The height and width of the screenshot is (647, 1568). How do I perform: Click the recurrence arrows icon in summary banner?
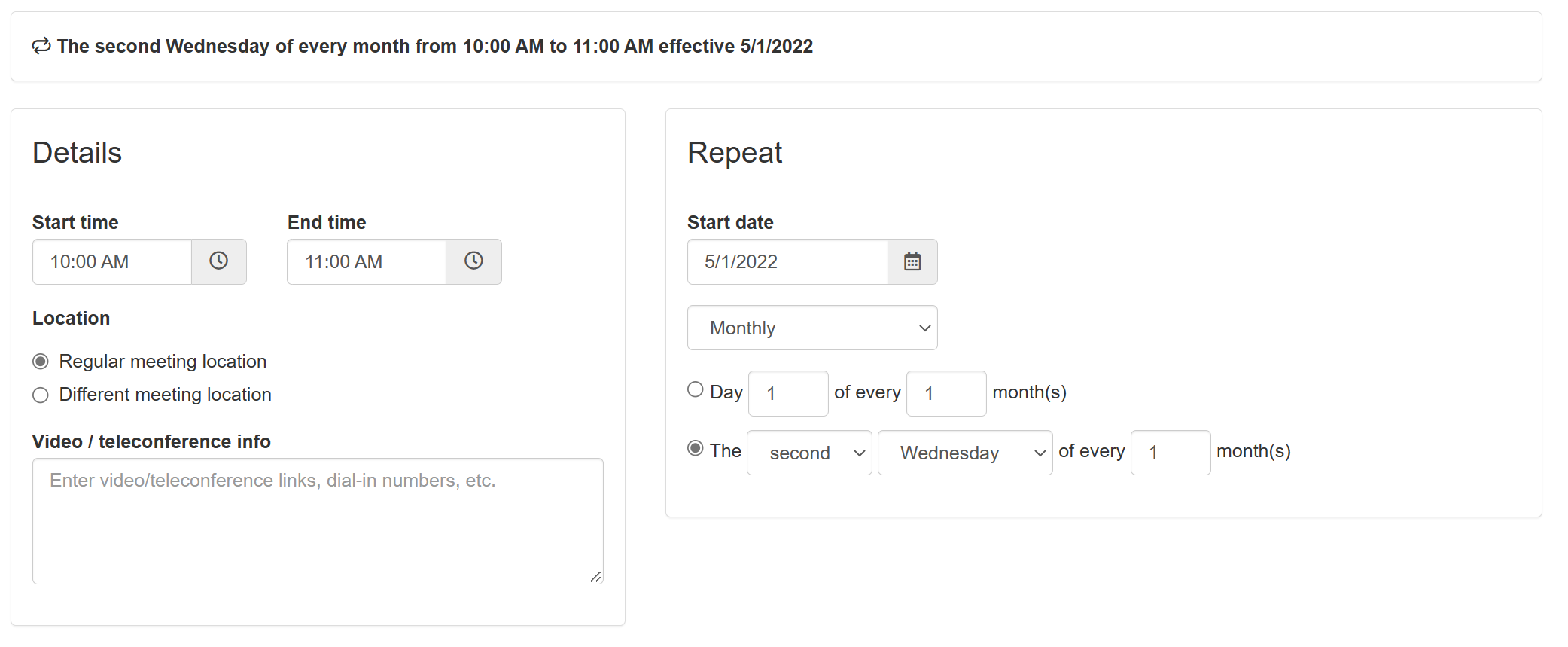41,46
